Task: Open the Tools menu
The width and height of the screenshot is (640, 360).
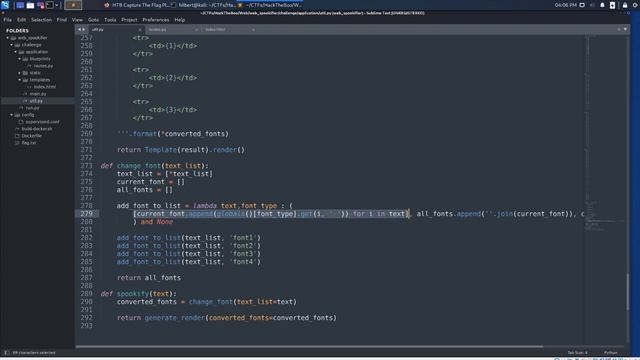Action: coord(110,20)
